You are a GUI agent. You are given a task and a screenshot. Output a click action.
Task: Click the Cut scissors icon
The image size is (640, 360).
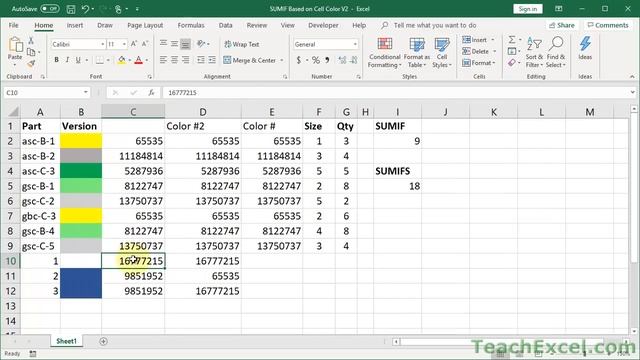(31, 41)
